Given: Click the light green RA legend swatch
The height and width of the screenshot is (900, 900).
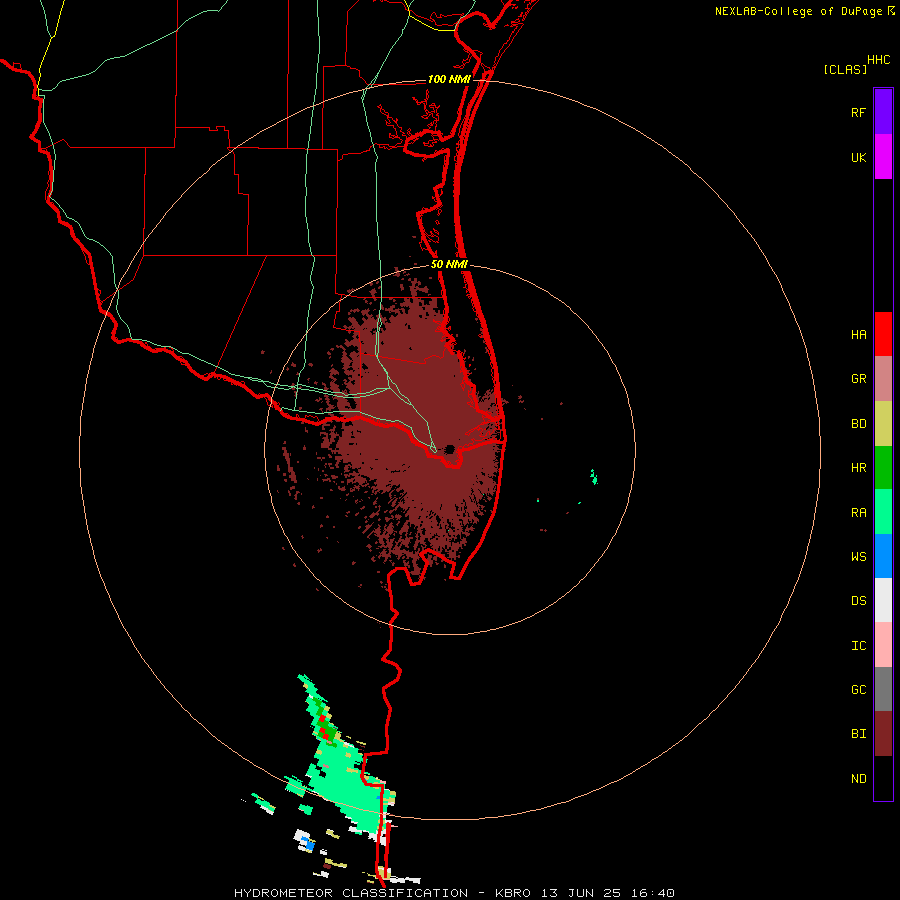Looking at the screenshot, I should coord(883,512).
